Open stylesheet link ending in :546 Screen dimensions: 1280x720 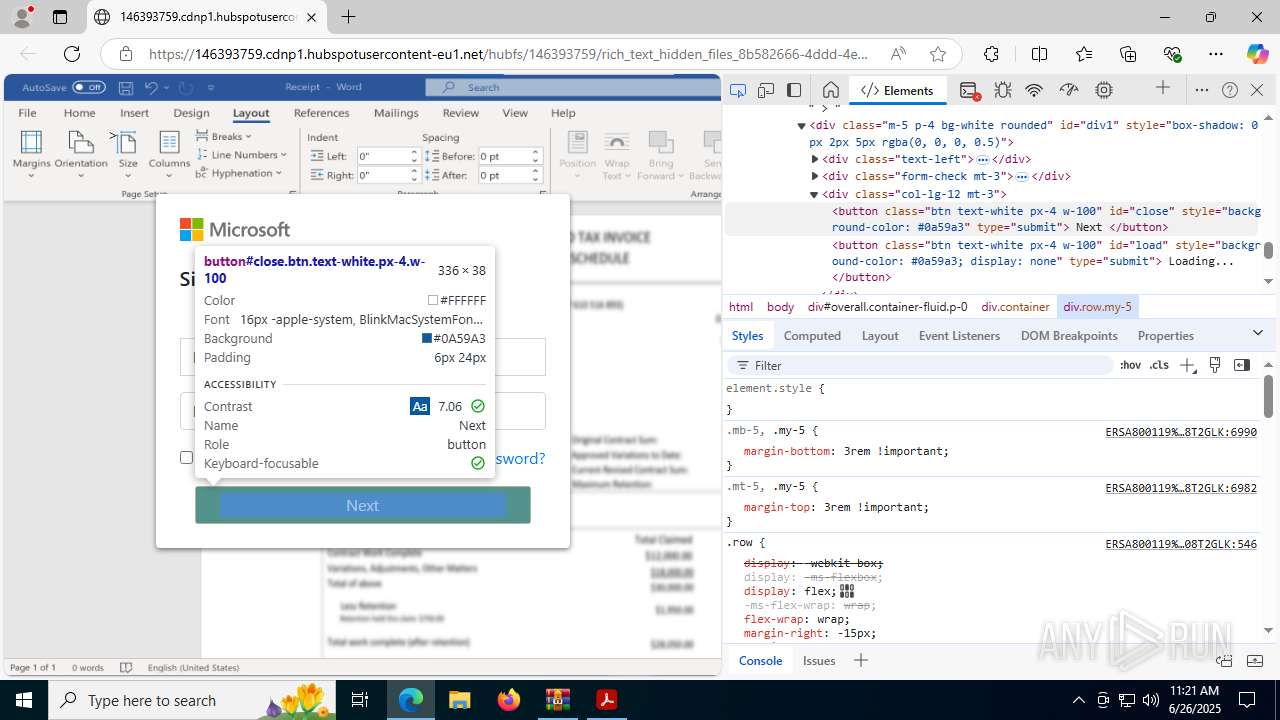tap(1181, 545)
